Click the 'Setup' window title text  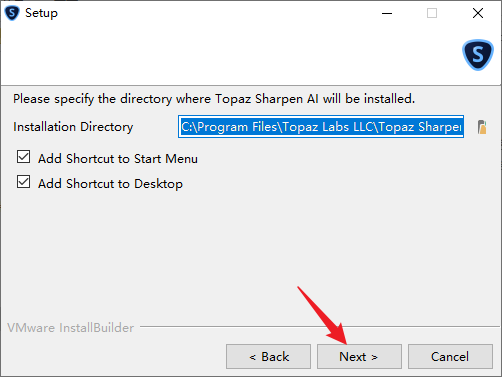click(41, 13)
